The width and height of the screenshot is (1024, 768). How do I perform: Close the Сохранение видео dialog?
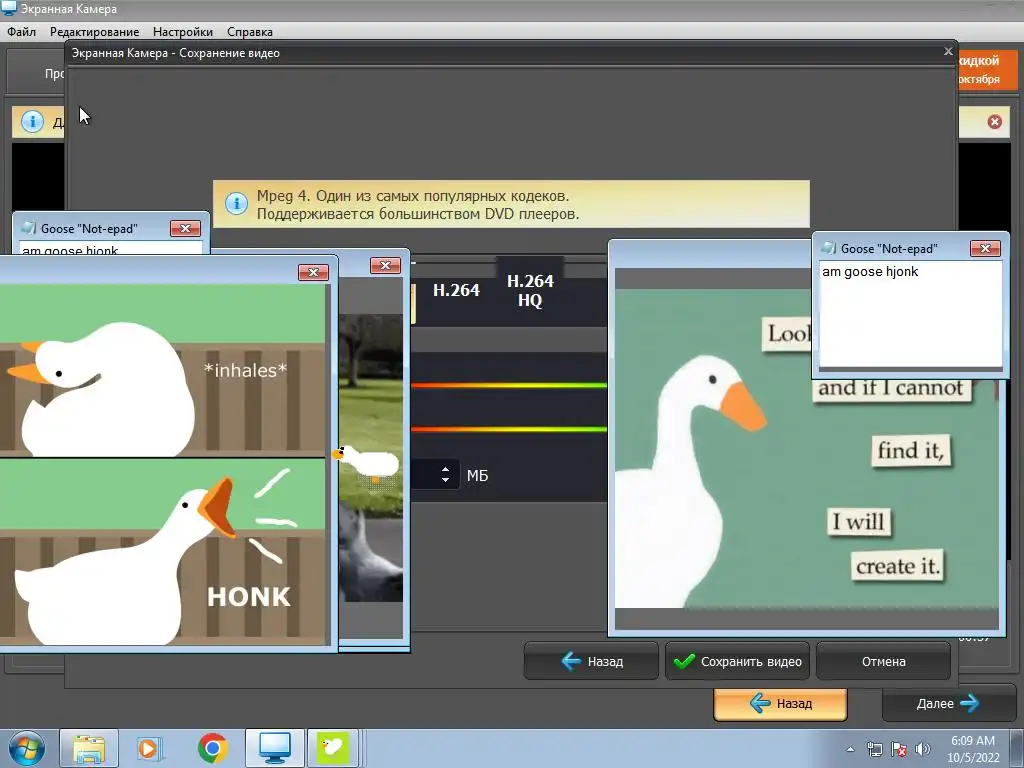(x=948, y=51)
